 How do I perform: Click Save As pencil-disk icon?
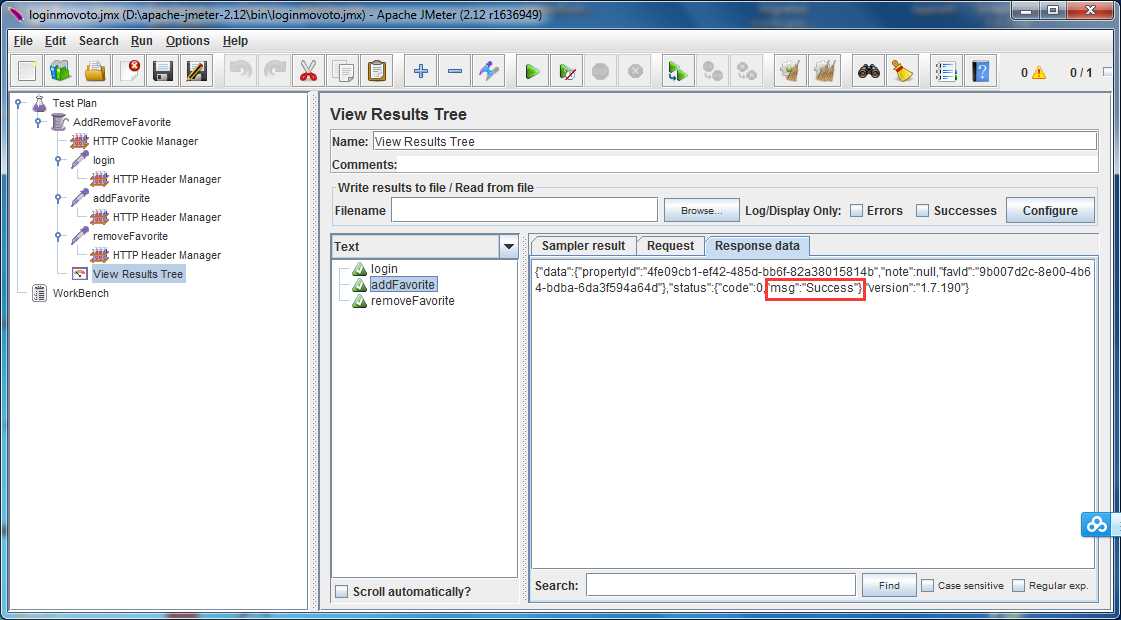pos(196,72)
